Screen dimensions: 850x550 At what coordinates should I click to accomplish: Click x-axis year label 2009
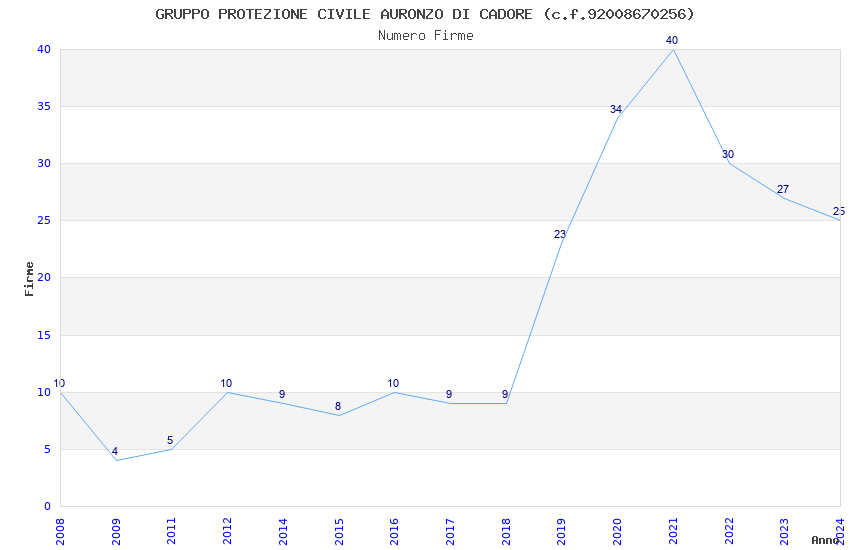click(x=116, y=531)
